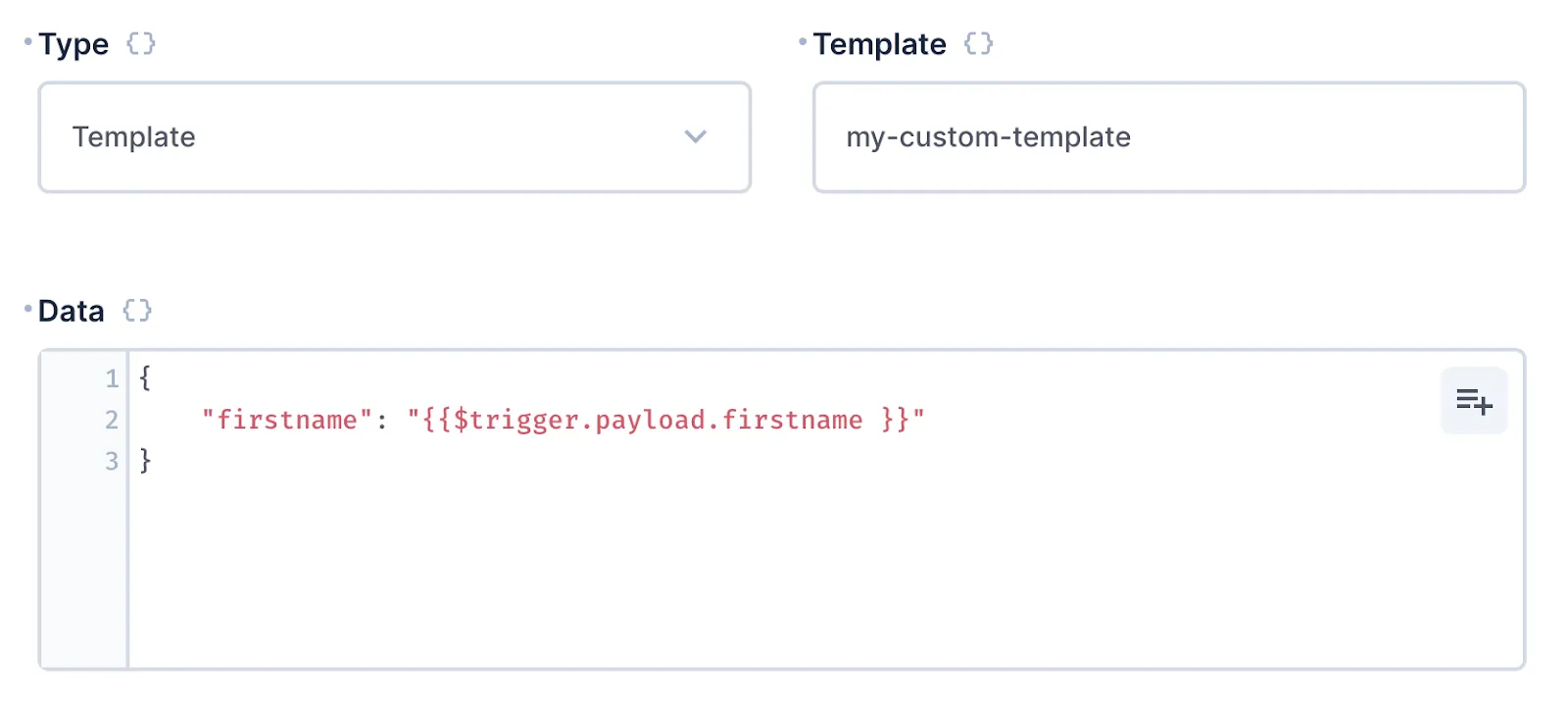Click the curly braces icon beside Template

(978, 44)
